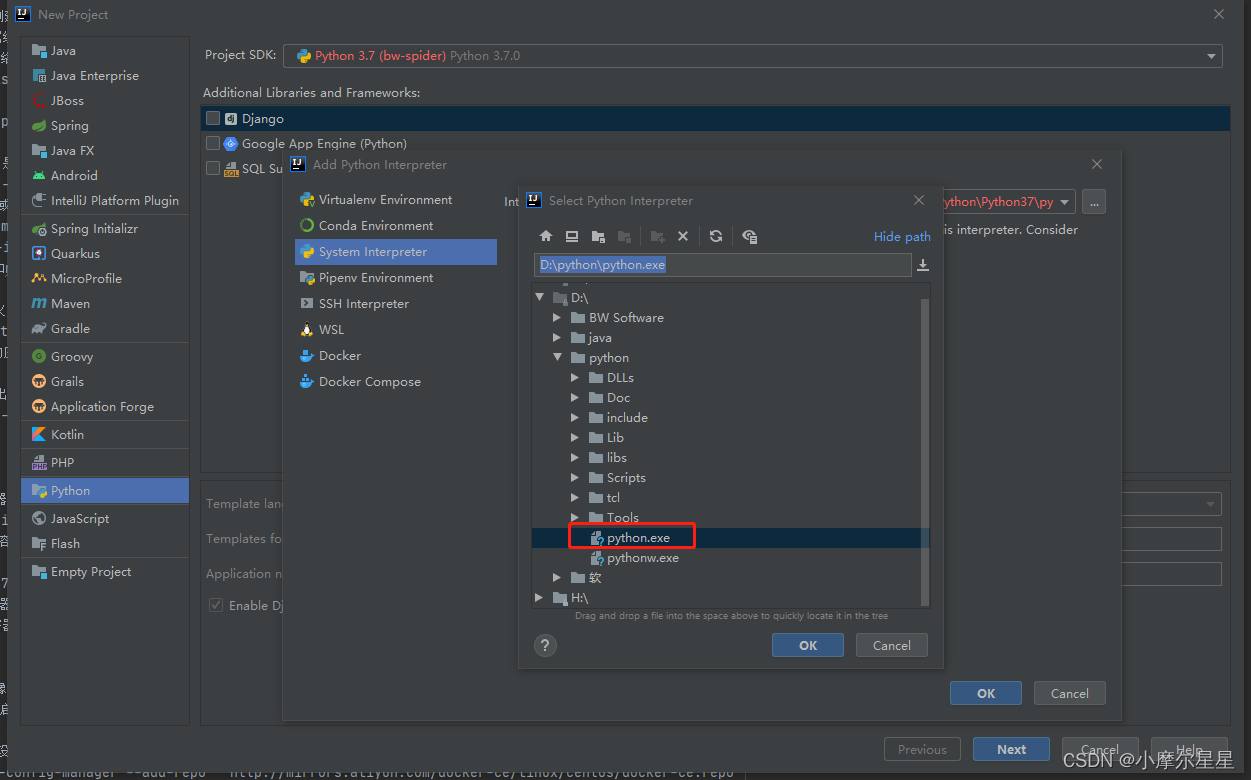The height and width of the screenshot is (780, 1251).
Task: Toggle the SQL Support checkbox
Action: 213,169
